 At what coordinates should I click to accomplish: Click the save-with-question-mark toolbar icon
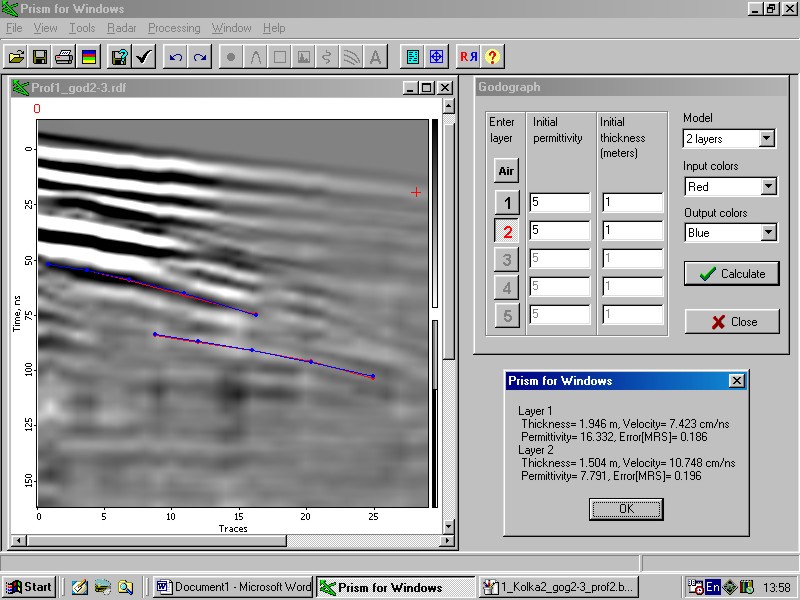pyautogui.click(x=119, y=57)
